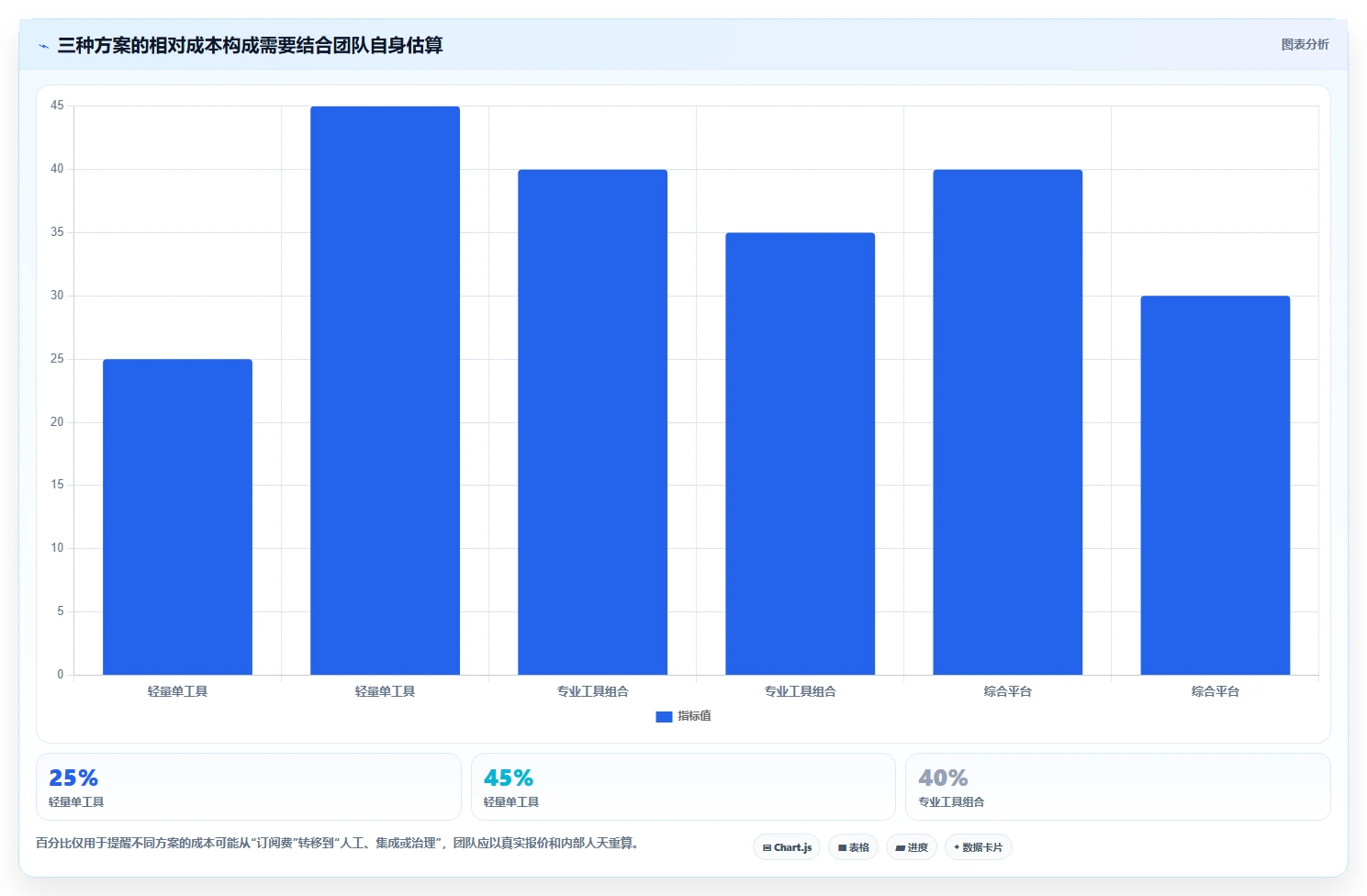Click the bar reaching value 35

point(800,454)
